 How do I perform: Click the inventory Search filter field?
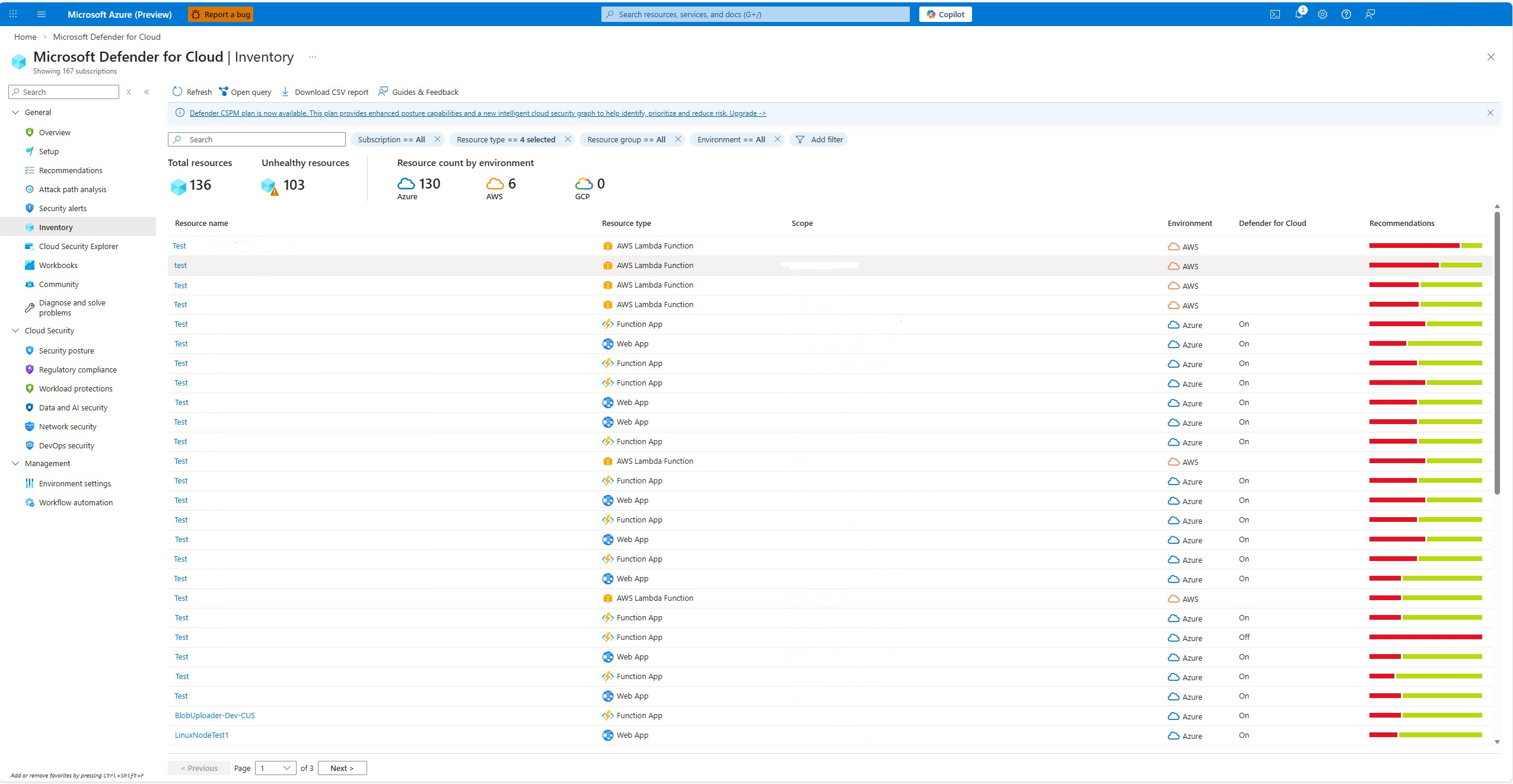[x=257, y=139]
